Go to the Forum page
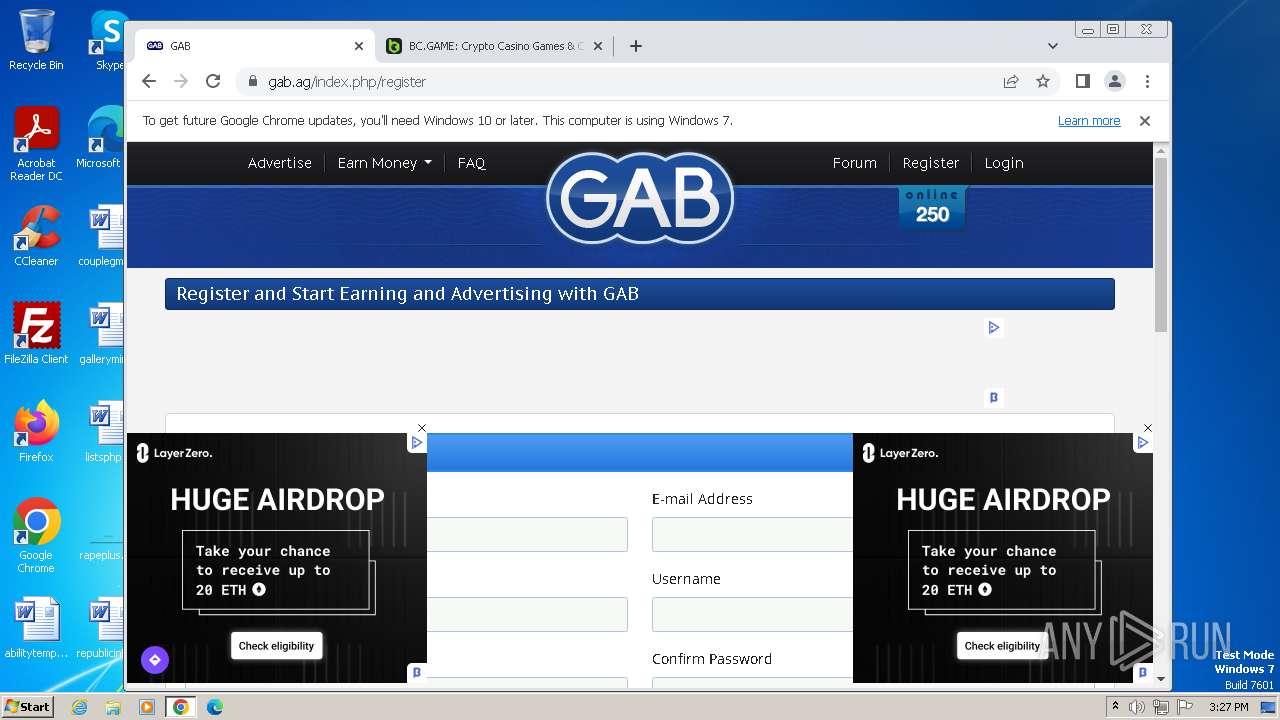The height and width of the screenshot is (720, 1280). pos(854,163)
